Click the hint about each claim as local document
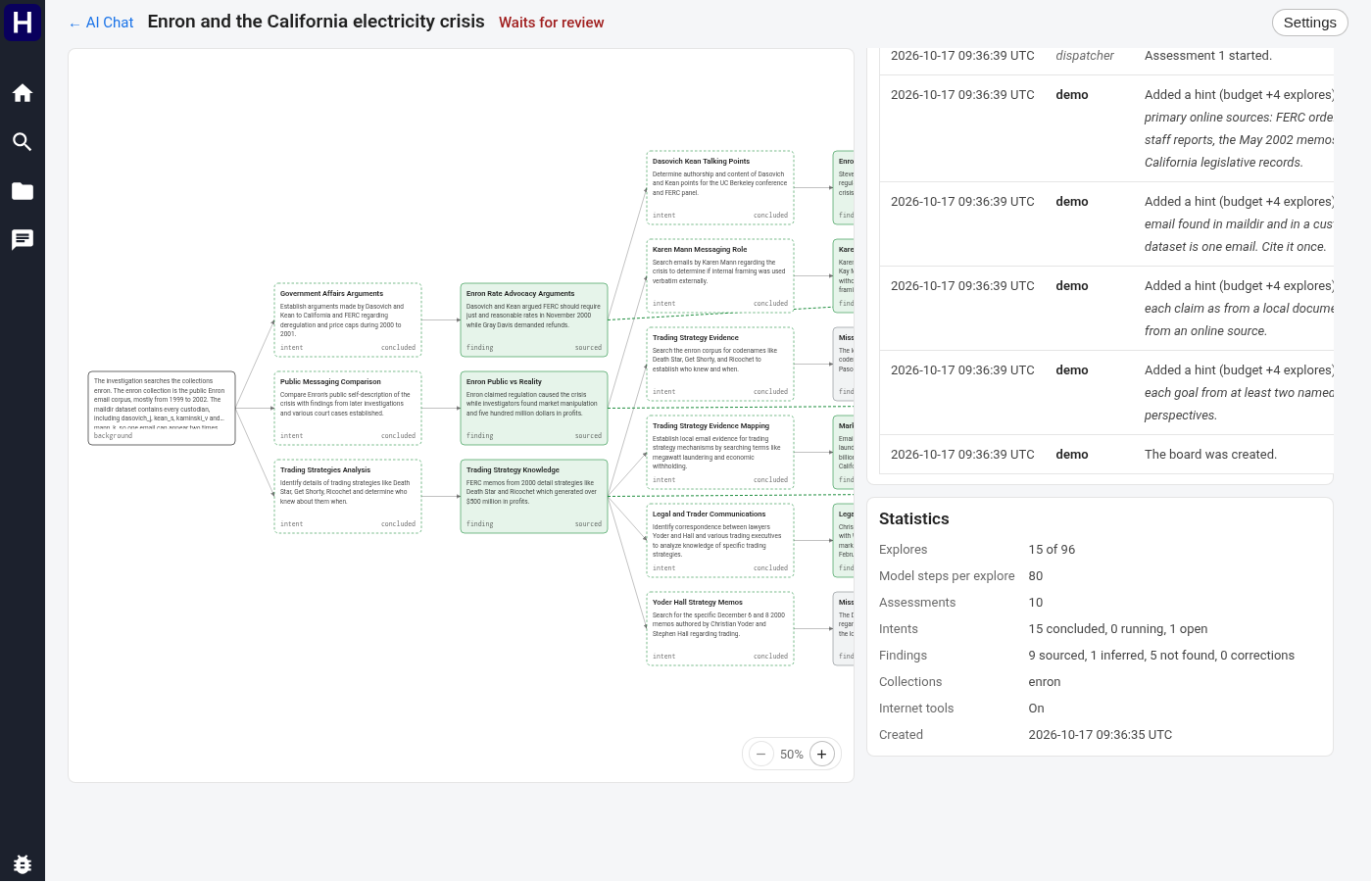Screen dimensions: 1372x882 (1239, 309)
